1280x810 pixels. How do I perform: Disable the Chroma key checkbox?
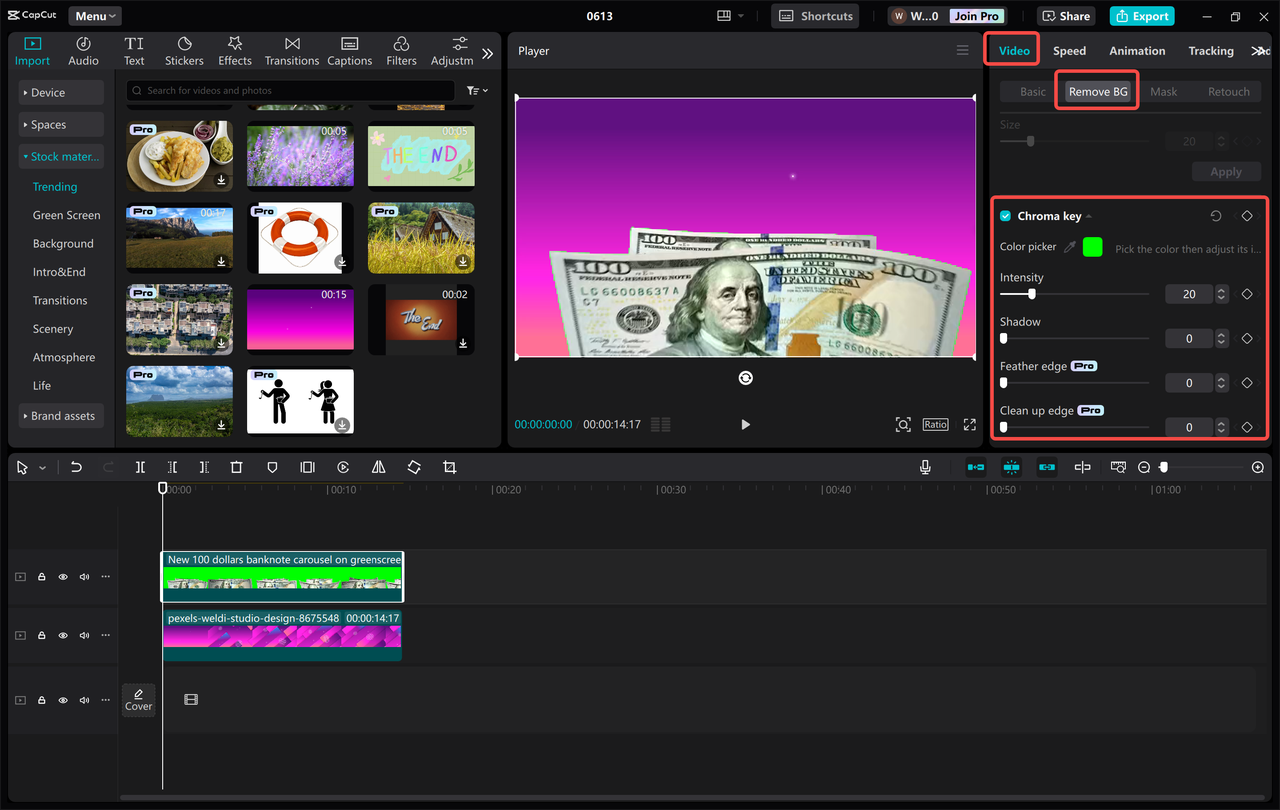1005,215
